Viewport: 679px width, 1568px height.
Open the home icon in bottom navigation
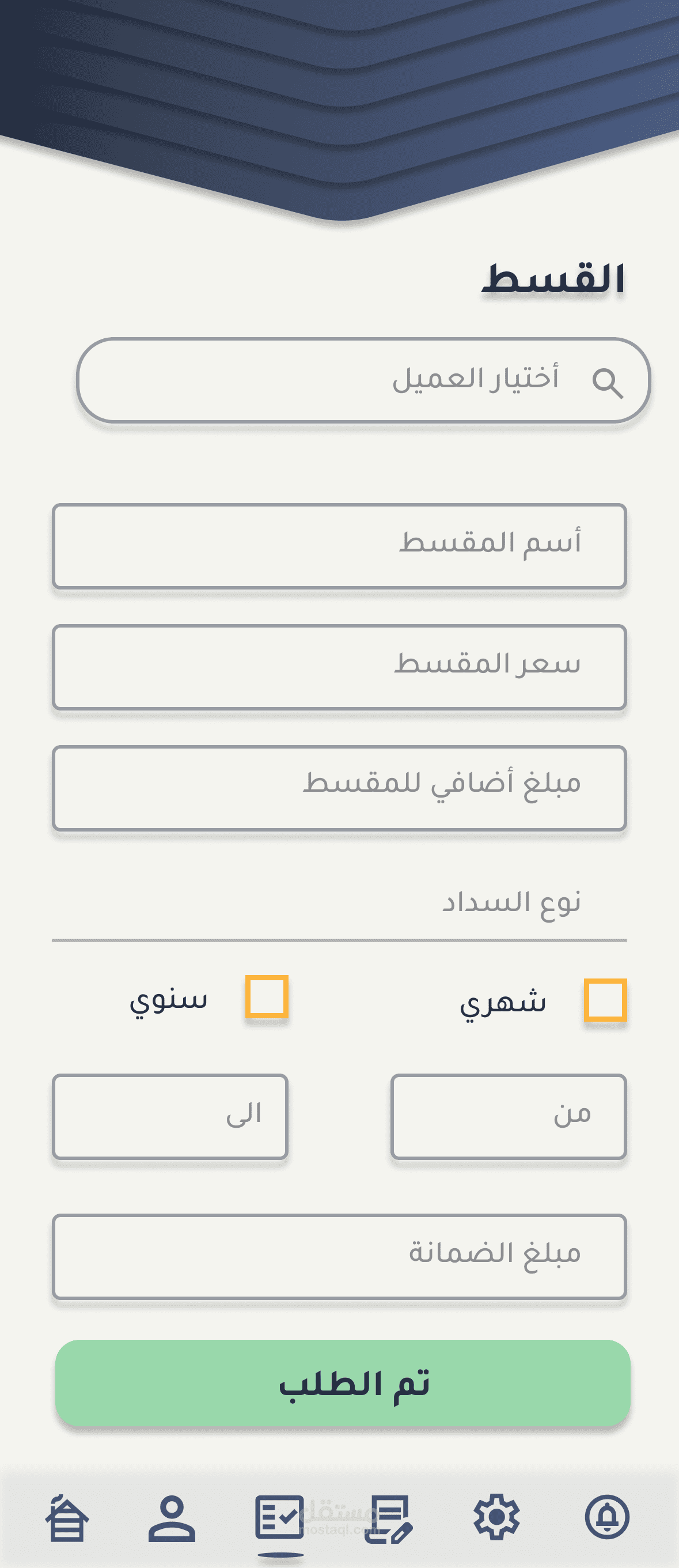point(67,1517)
